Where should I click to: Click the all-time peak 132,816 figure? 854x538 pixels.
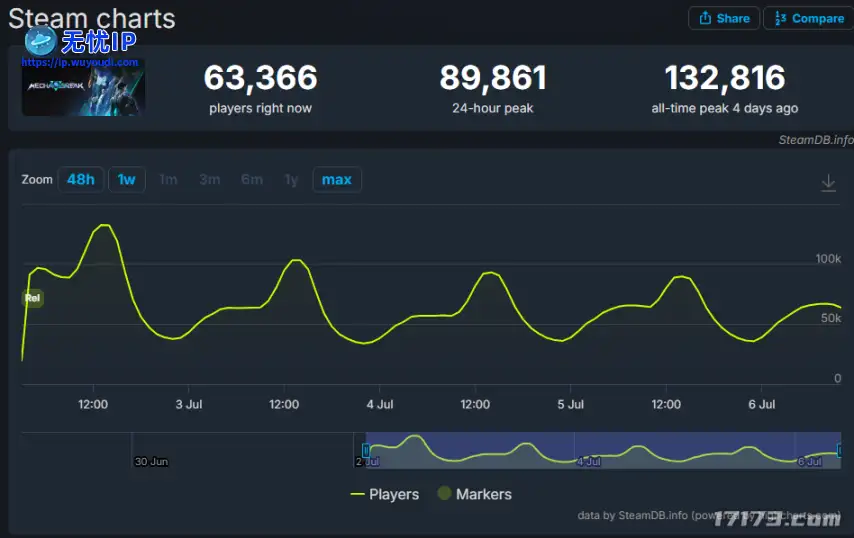coord(725,77)
